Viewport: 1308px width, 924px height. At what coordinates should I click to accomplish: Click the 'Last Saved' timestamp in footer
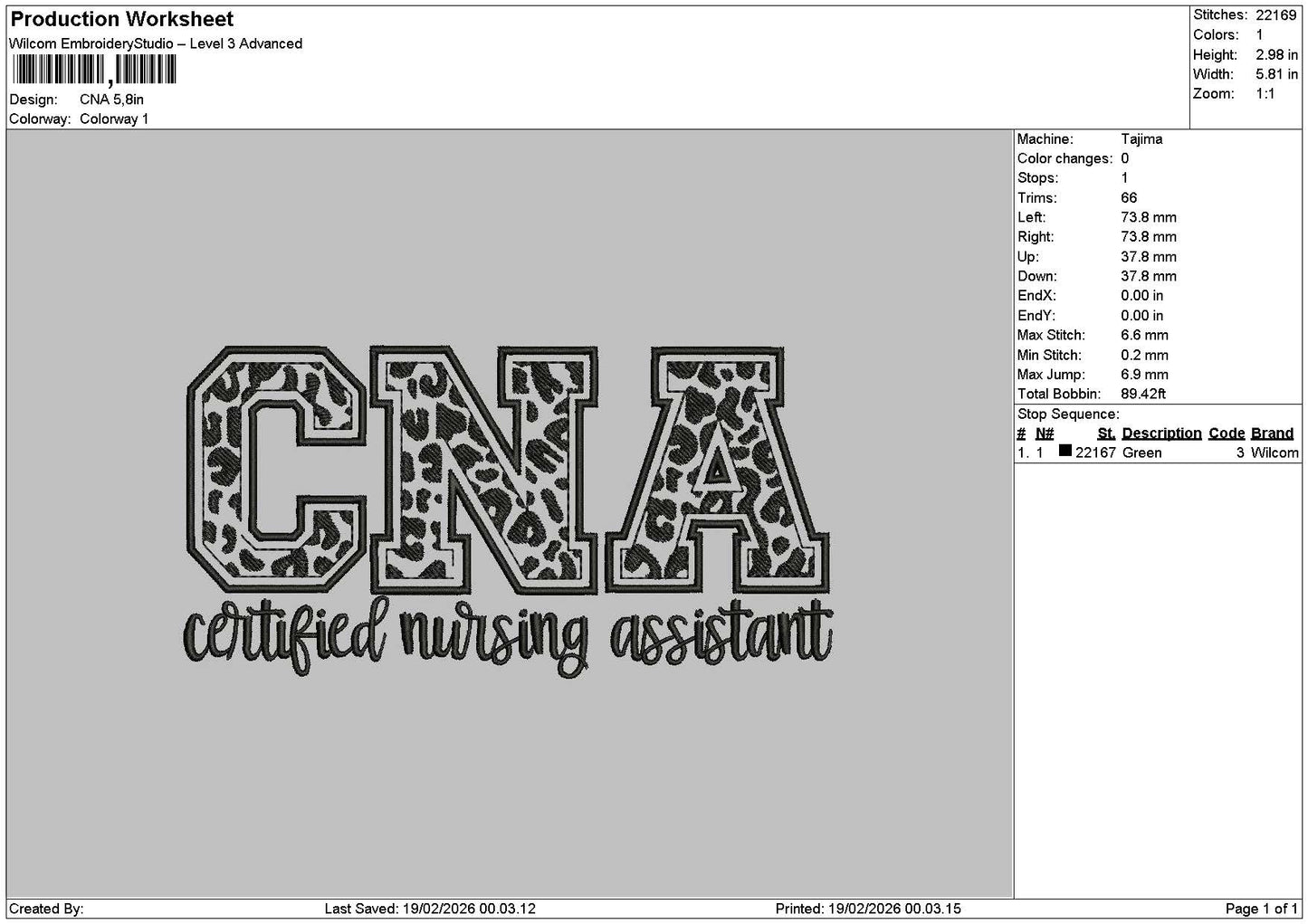(430, 909)
